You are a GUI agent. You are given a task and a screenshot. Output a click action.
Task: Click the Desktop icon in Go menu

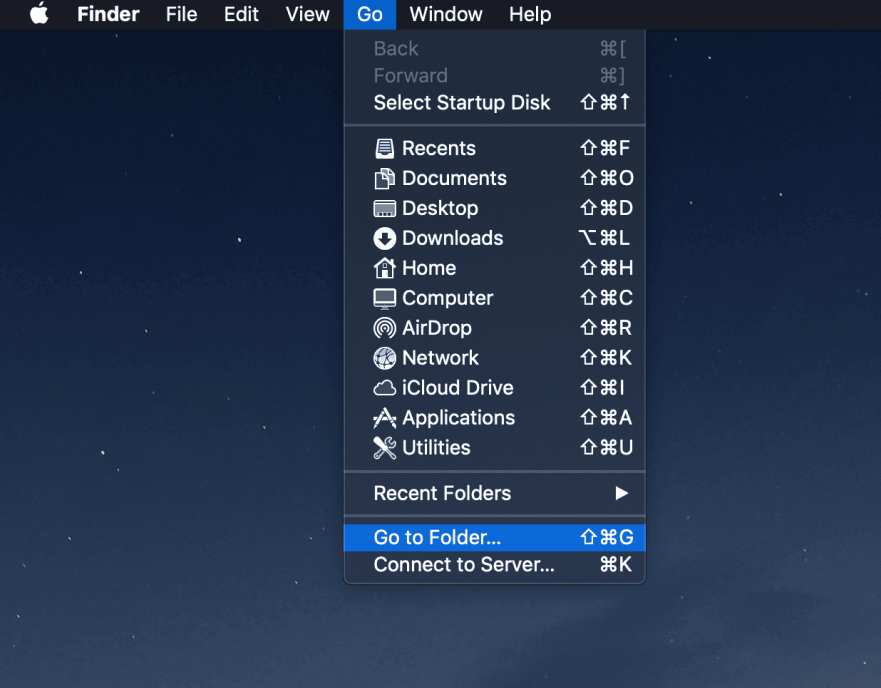pyautogui.click(x=384, y=209)
